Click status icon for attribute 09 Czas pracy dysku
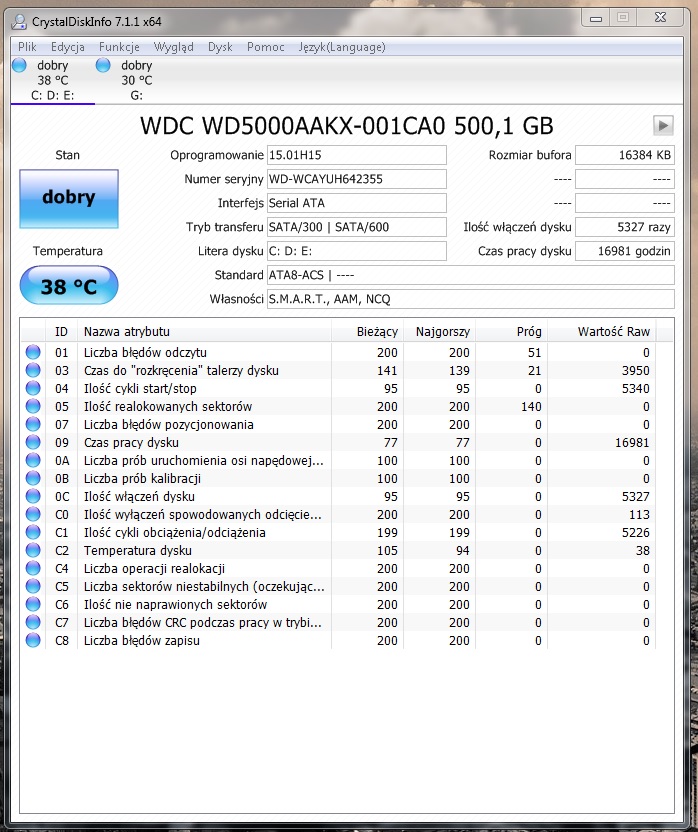The image size is (698, 832). click(x=33, y=443)
